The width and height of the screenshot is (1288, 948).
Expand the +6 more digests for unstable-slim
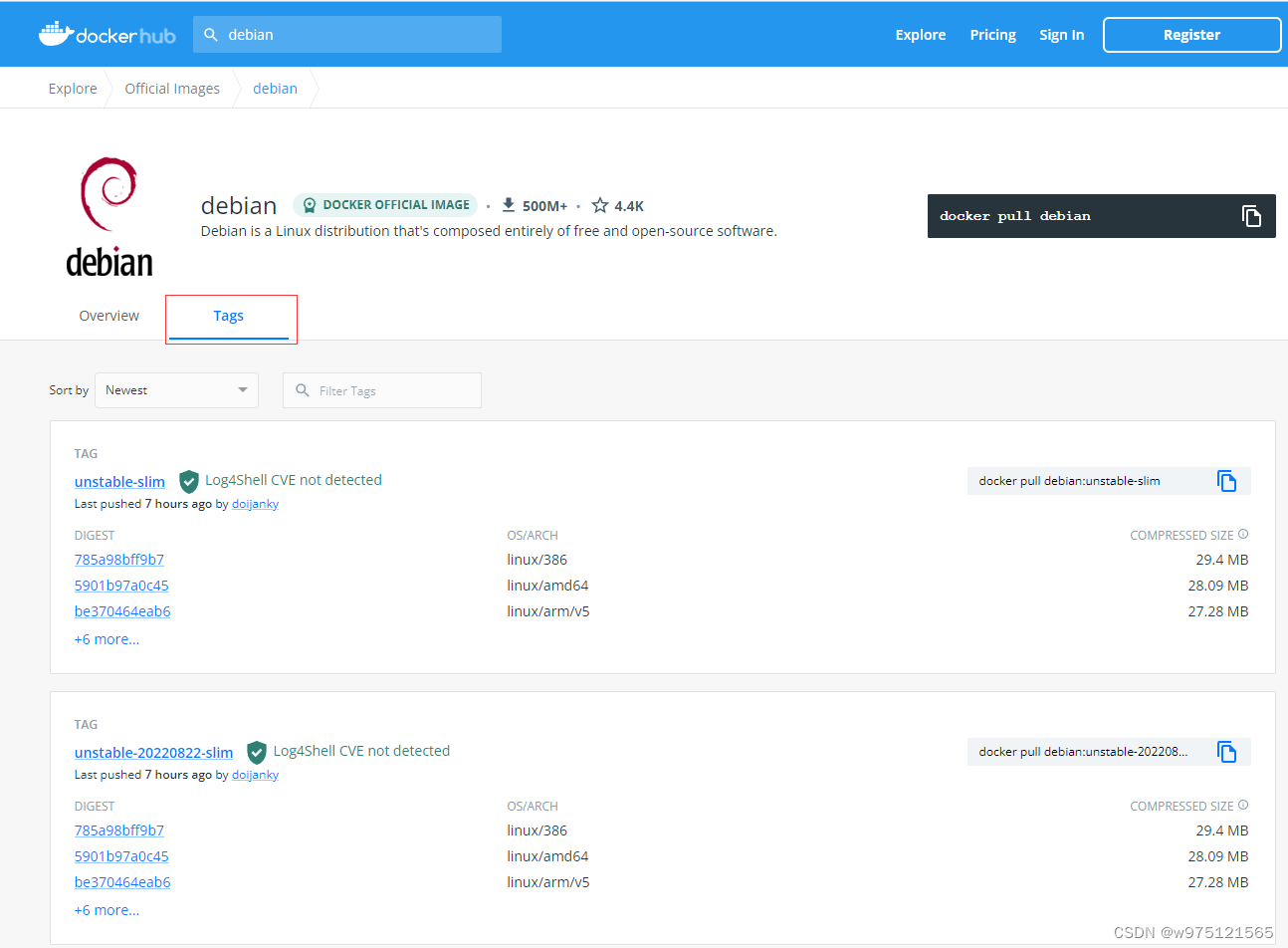point(107,638)
